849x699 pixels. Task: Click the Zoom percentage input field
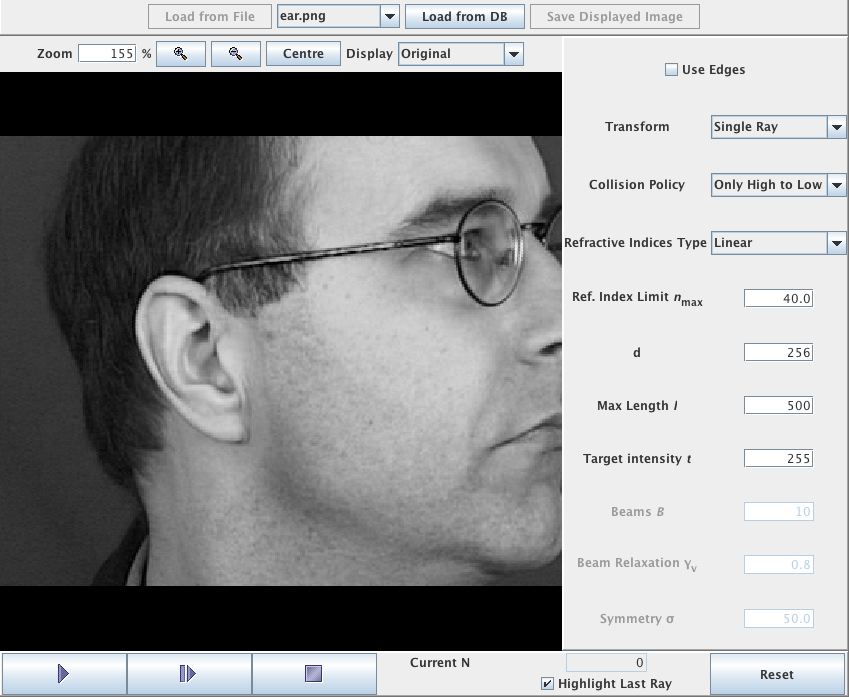pyautogui.click(x=107, y=54)
